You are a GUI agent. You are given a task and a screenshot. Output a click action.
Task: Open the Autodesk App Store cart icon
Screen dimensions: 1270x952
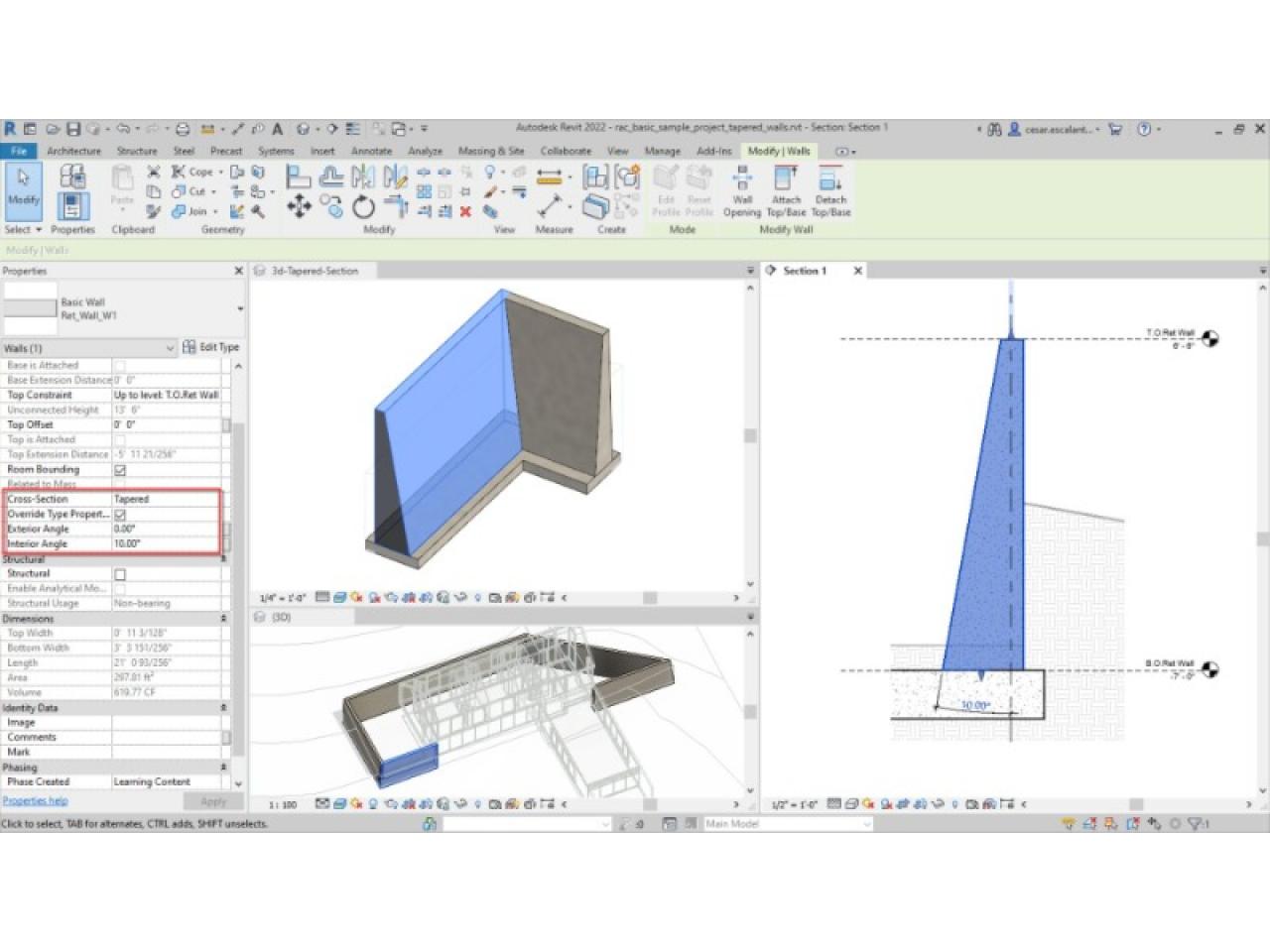pyautogui.click(x=1115, y=129)
